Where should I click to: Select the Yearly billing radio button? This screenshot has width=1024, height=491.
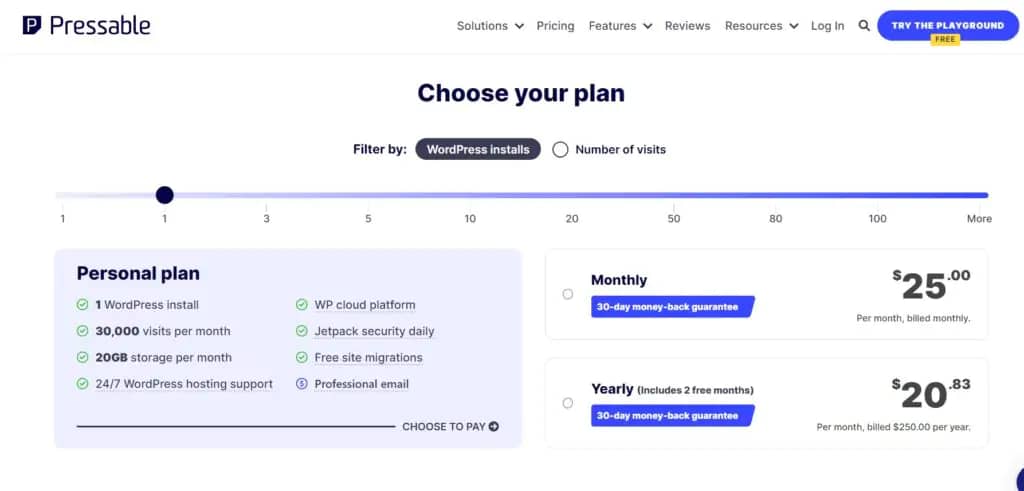[x=568, y=403]
